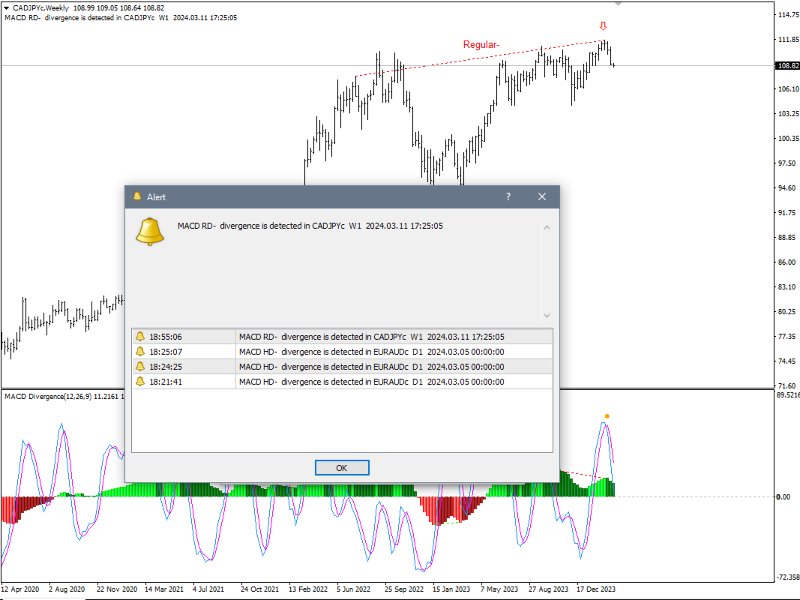Image resolution: width=800 pixels, height=600 pixels.
Task: Click the bell icon next to 18:25:07 alert
Action: tap(142, 353)
